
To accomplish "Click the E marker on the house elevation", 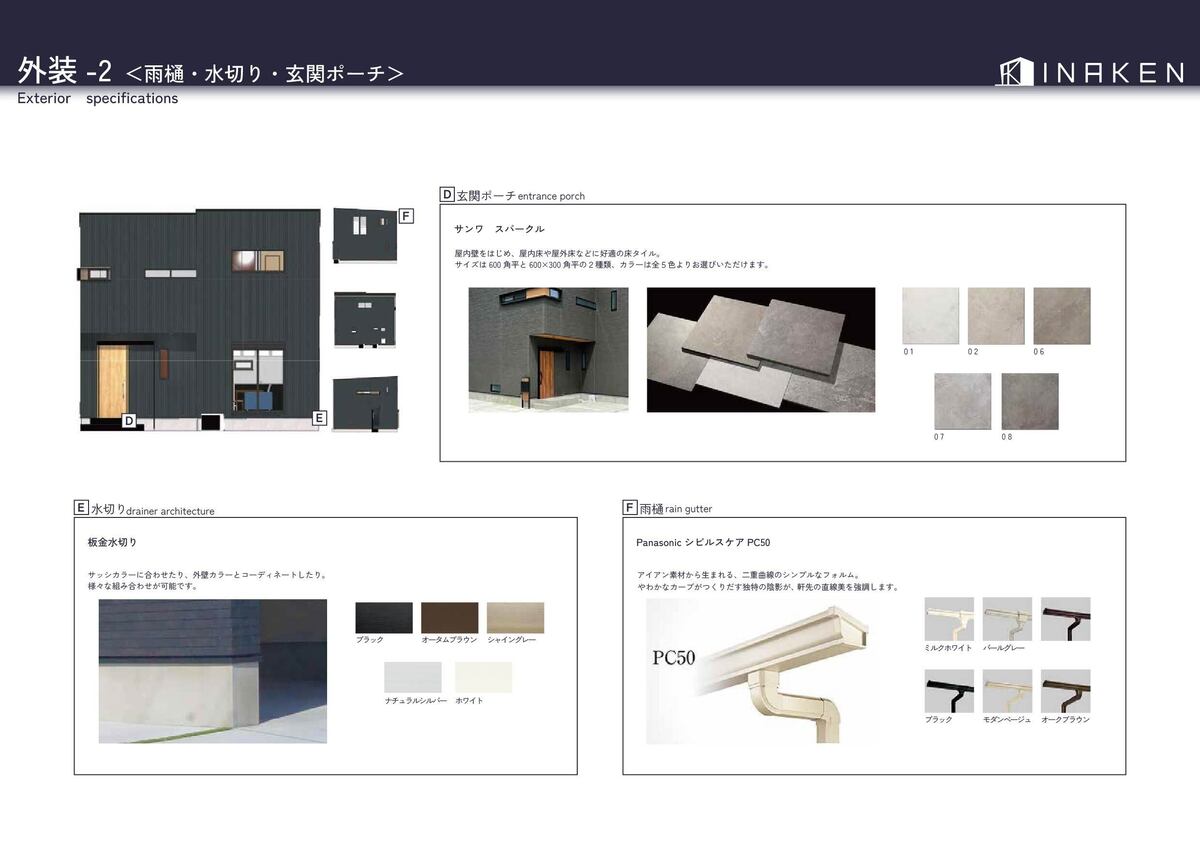I will 319,418.
